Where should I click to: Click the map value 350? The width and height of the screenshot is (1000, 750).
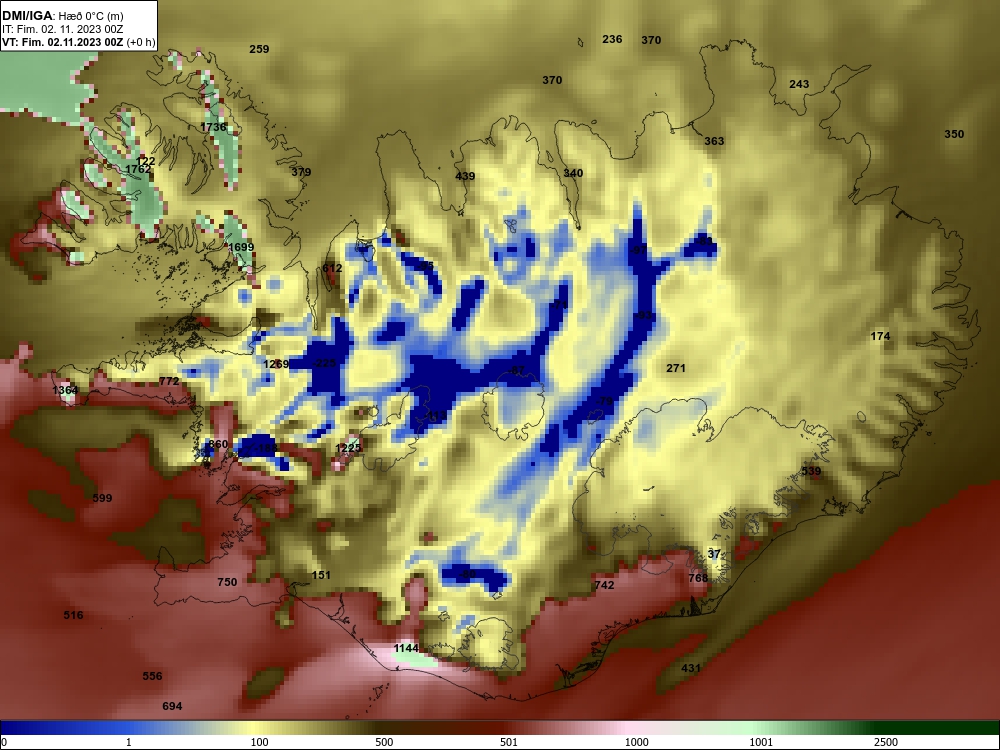(x=954, y=135)
